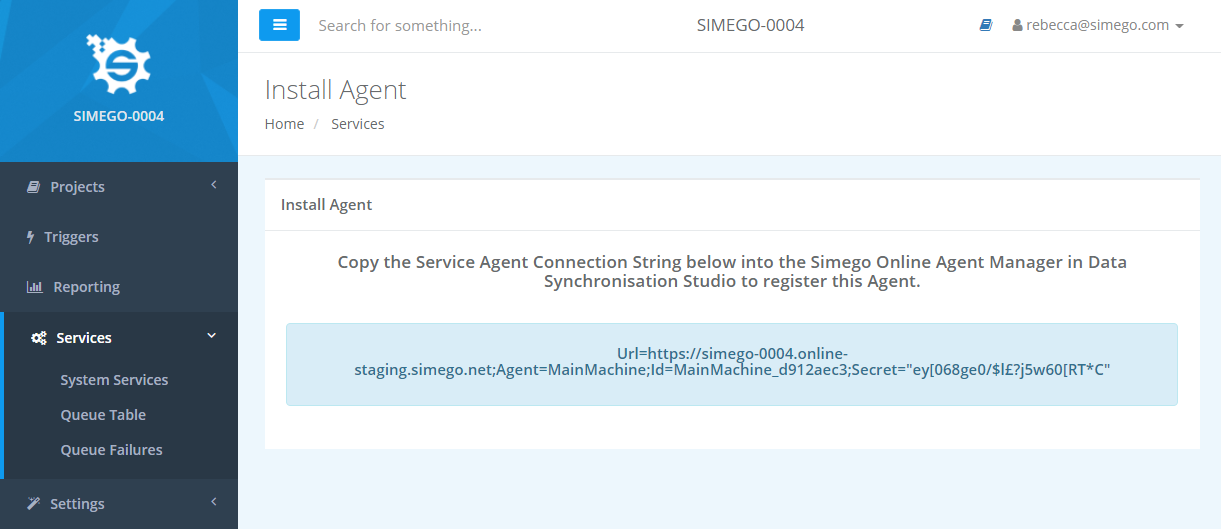1221x529 pixels.
Task: Click the Services breadcrumb link
Action: pyautogui.click(x=358, y=124)
